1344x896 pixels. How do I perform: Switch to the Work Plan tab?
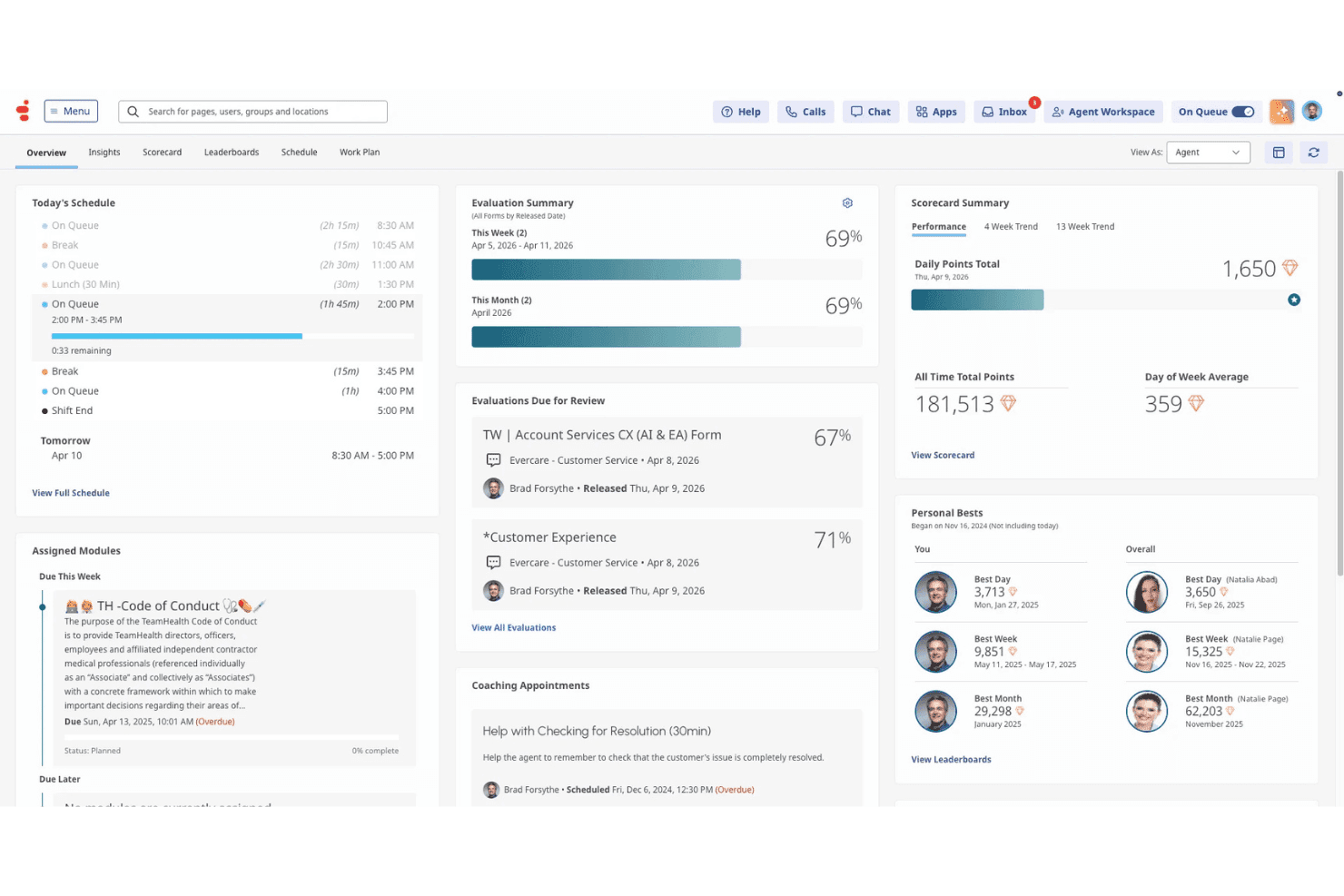(360, 153)
